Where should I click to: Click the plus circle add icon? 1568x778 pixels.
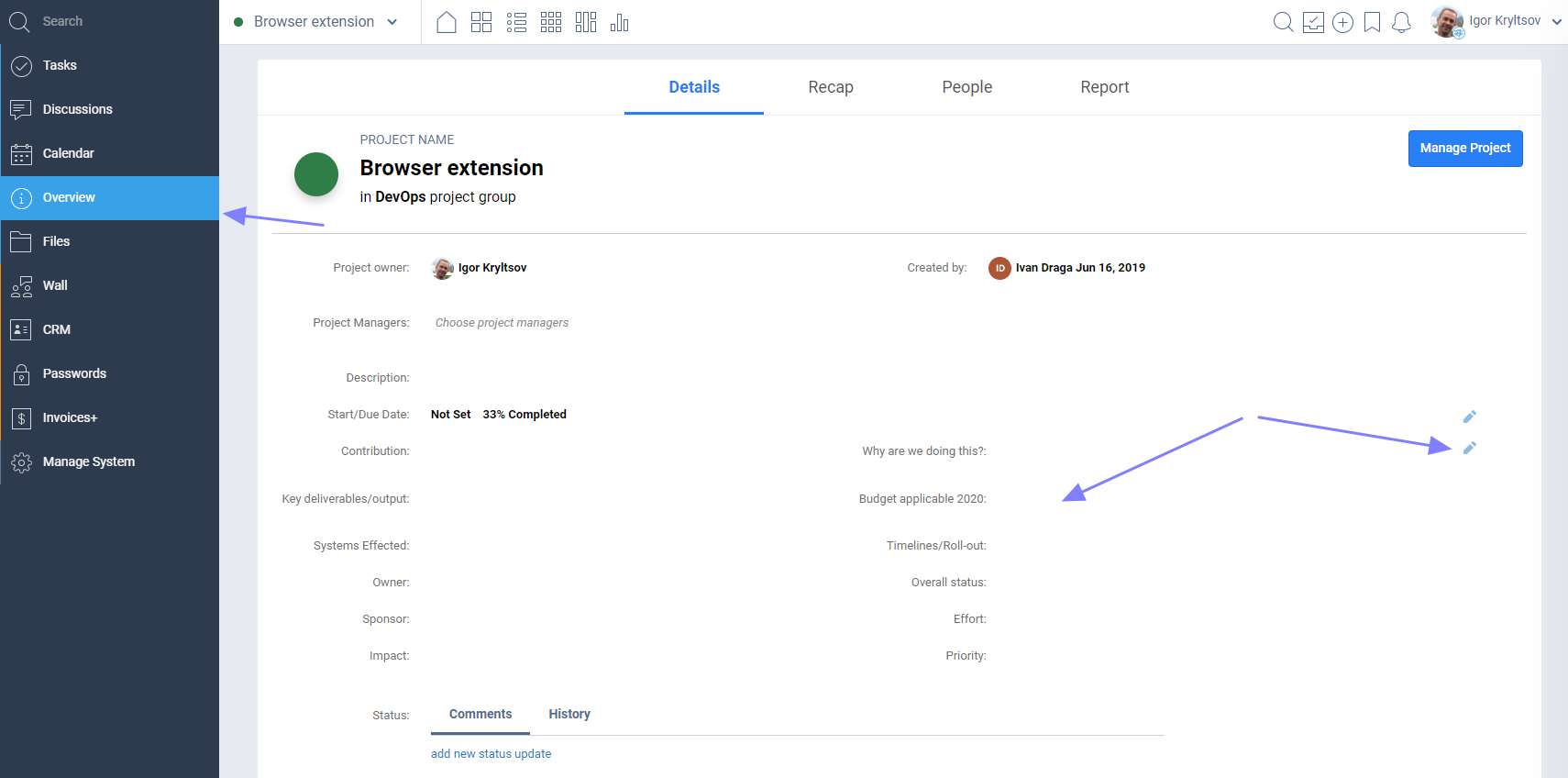click(x=1342, y=22)
